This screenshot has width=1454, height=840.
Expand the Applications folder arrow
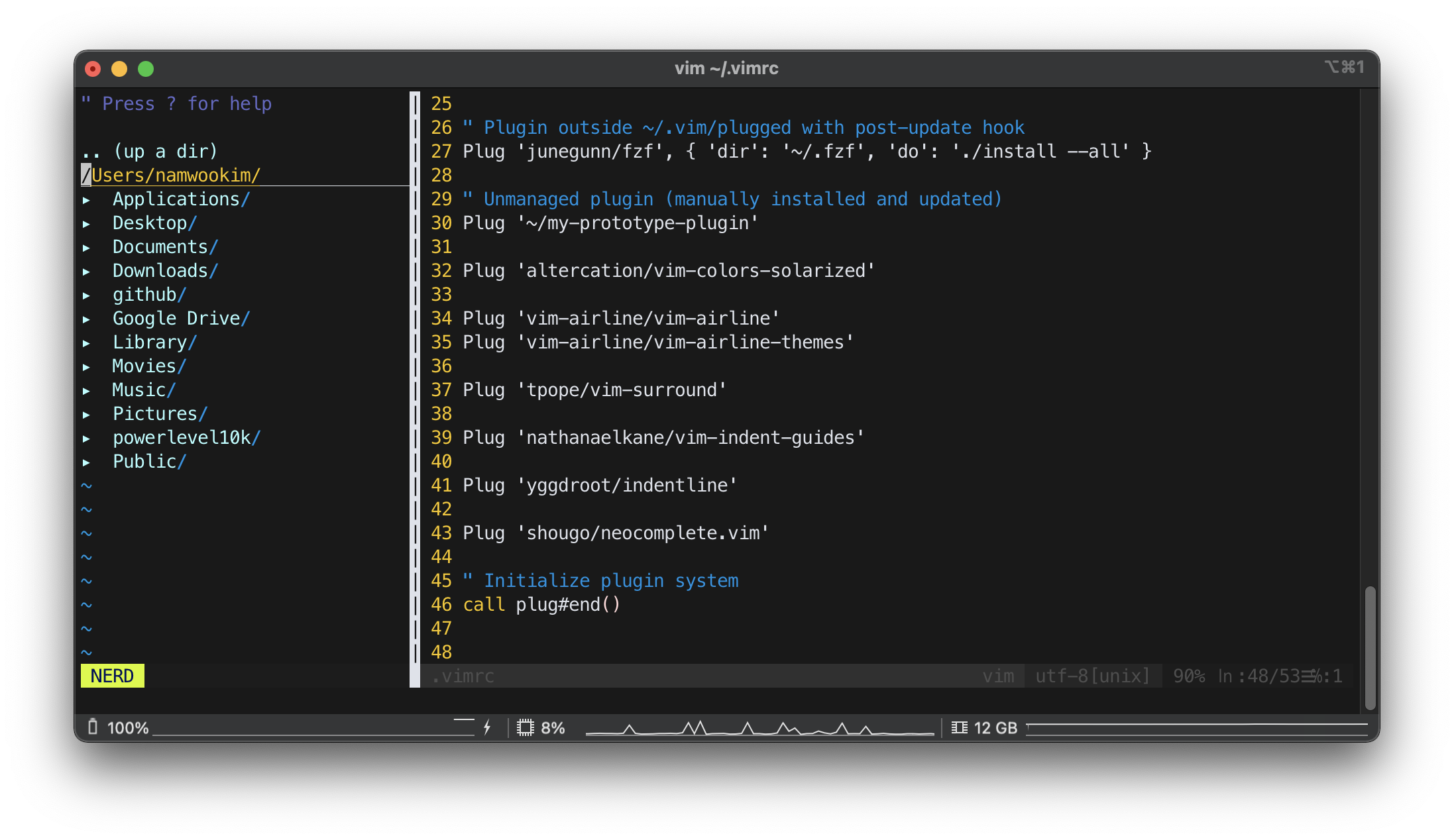(86, 199)
